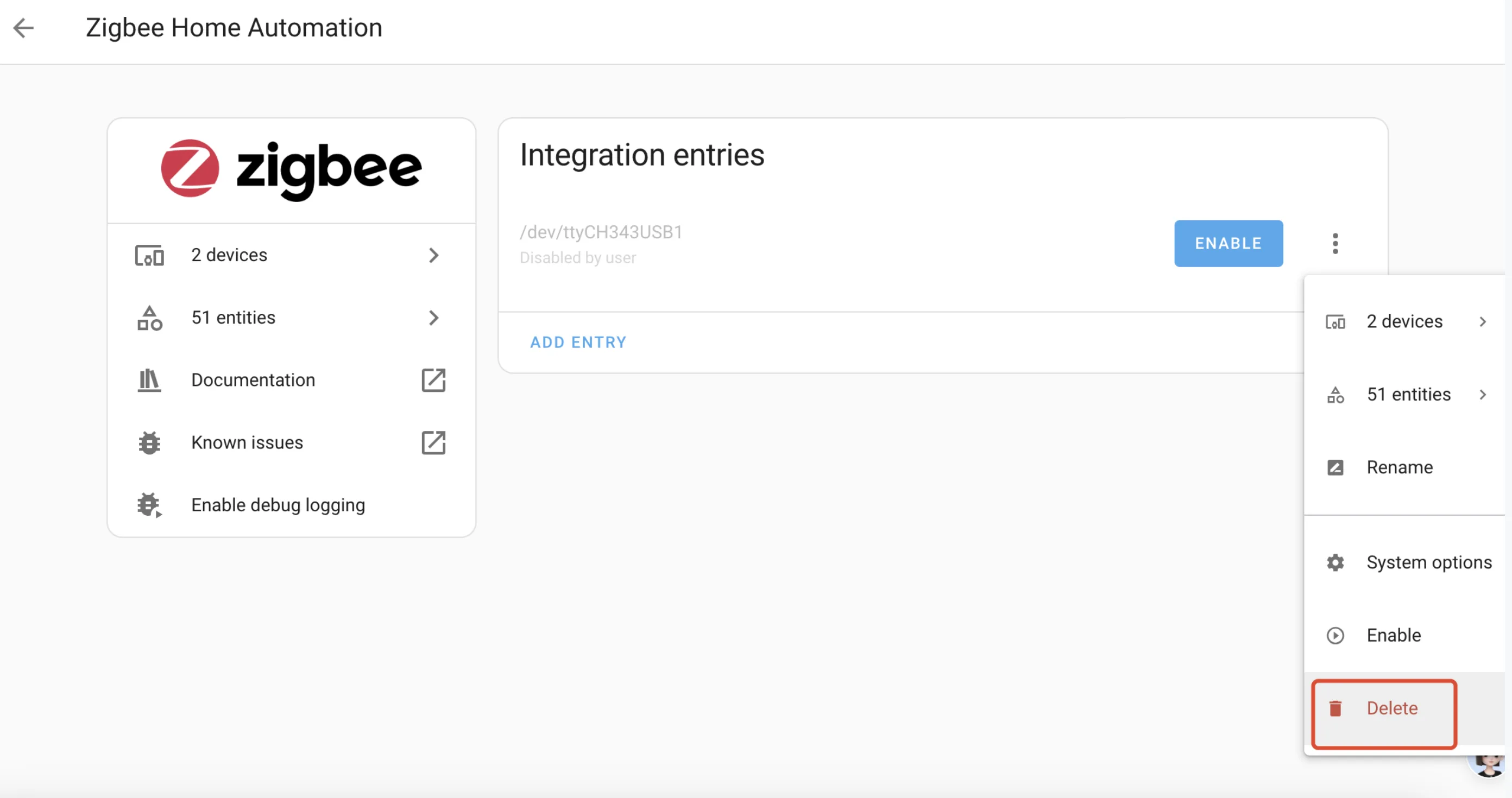Click the devices icon in the left card

150,255
